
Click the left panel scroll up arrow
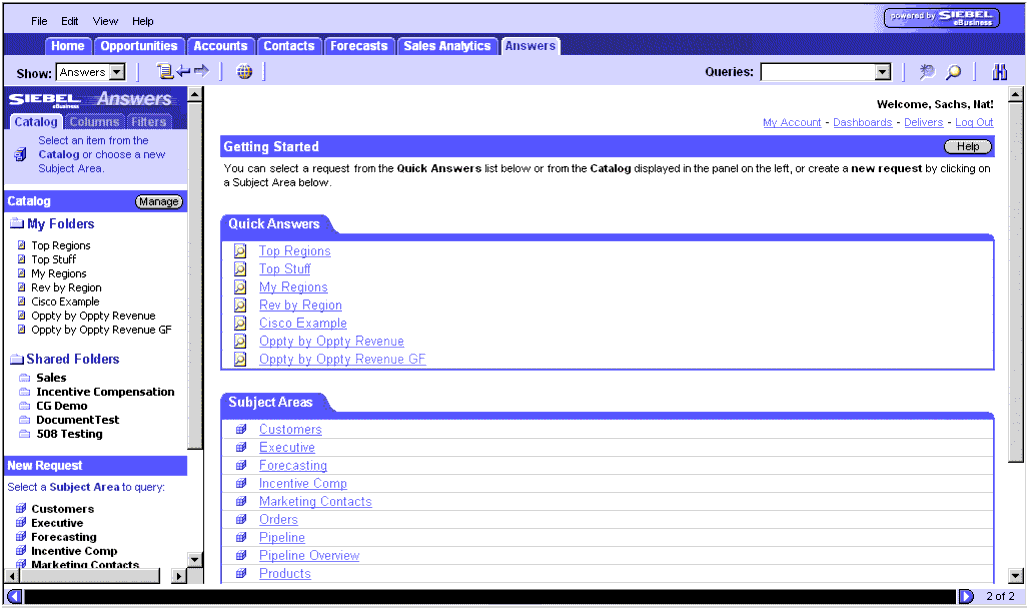[195, 94]
